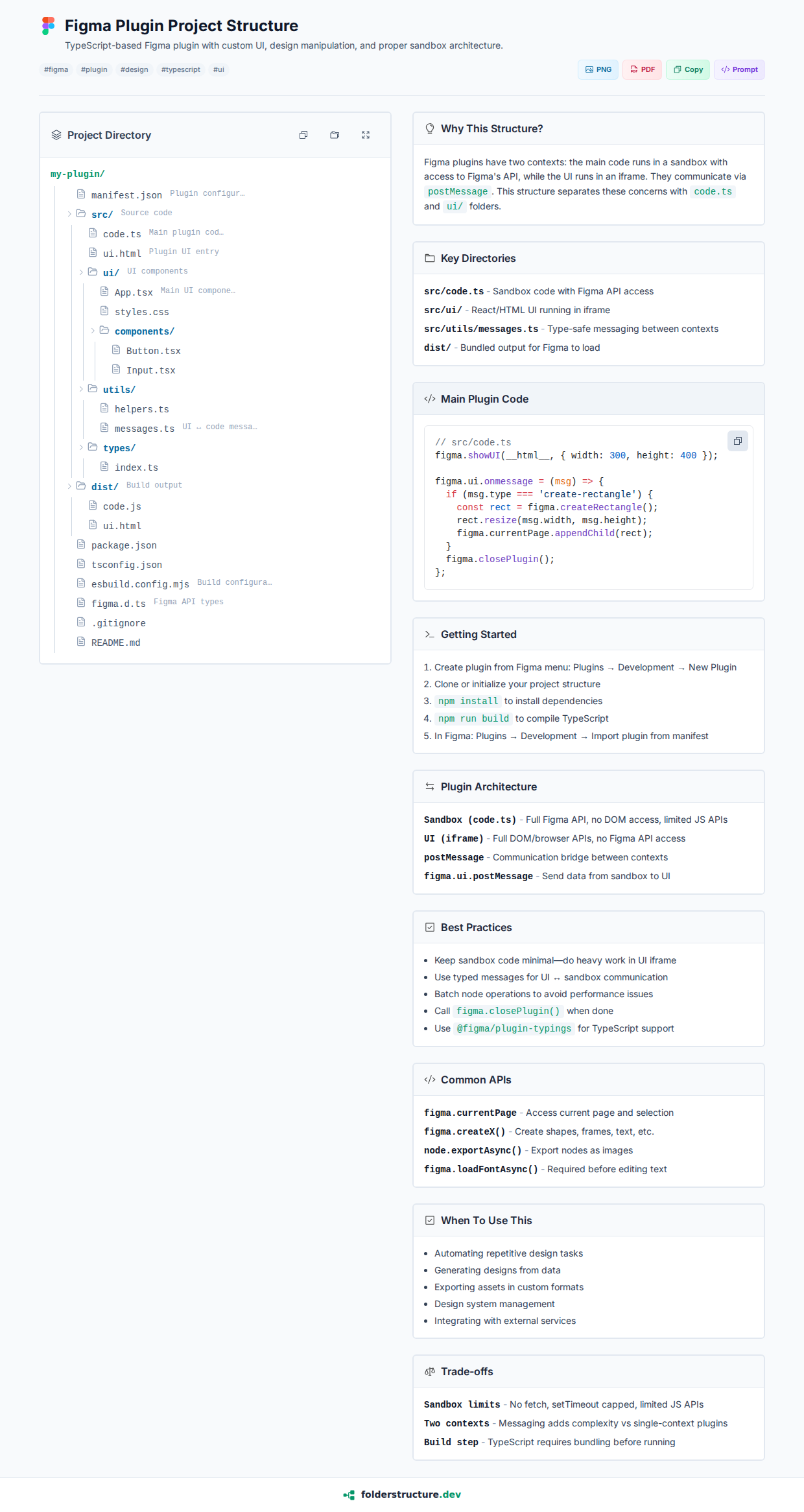
Task: Expand the directory tree to fullscreen
Action: point(366,135)
